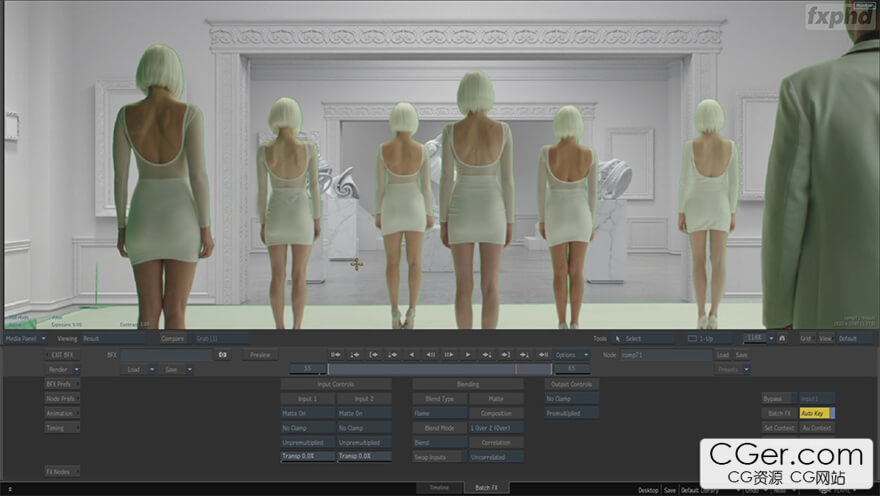The height and width of the screenshot is (496, 880).
Task: Click the Node Load button
Action: point(723,355)
